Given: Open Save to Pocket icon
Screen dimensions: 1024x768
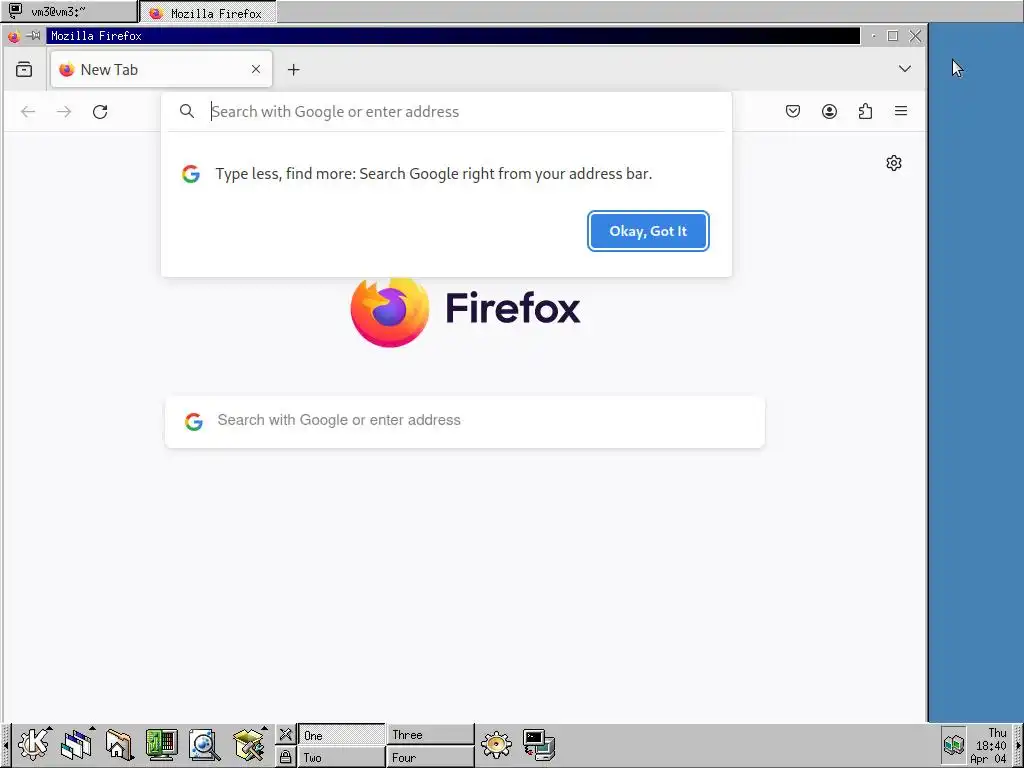Looking at the screenshot, I should click(793, 111).
